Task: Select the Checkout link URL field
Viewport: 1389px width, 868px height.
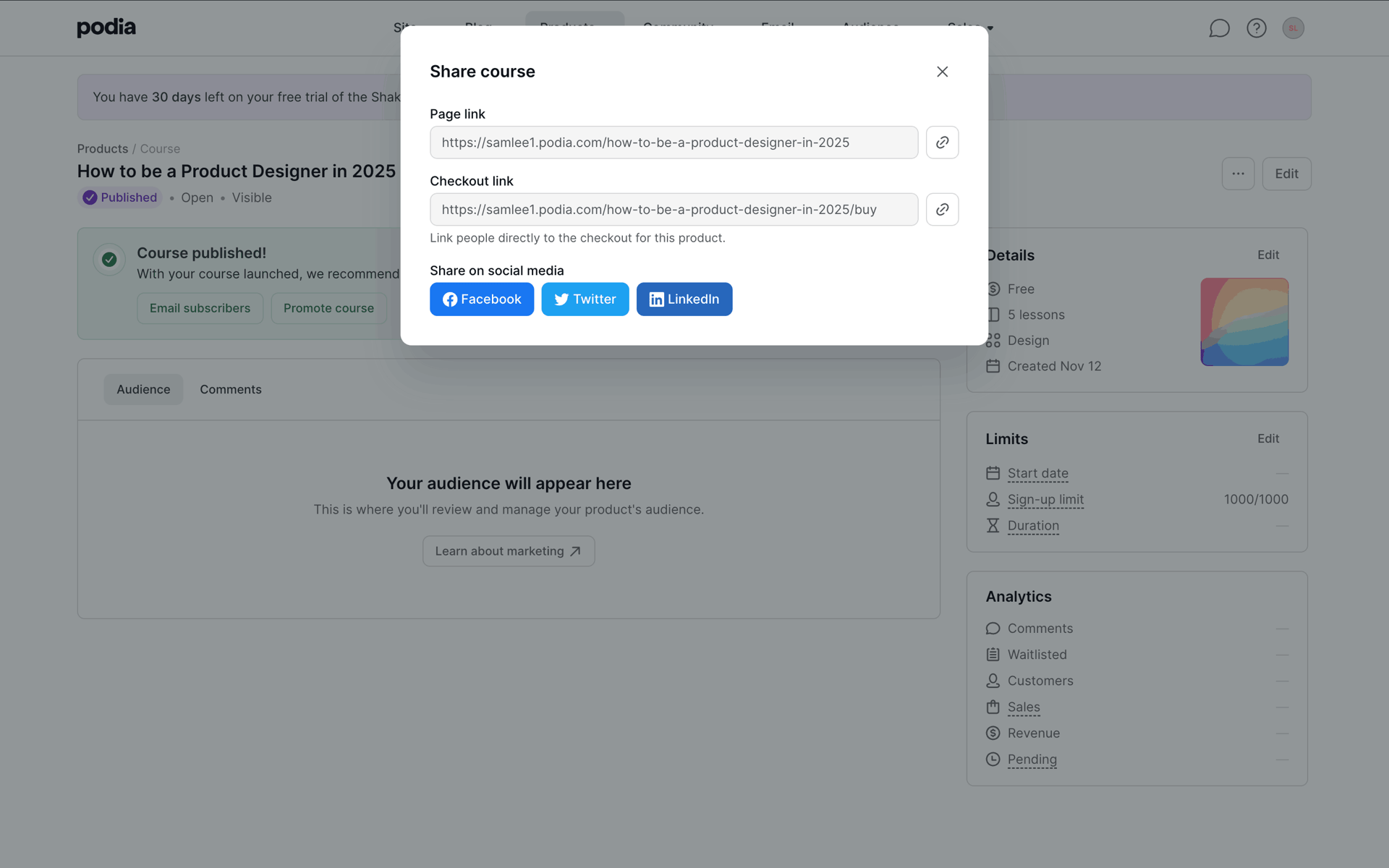Action: coord(674,209)
